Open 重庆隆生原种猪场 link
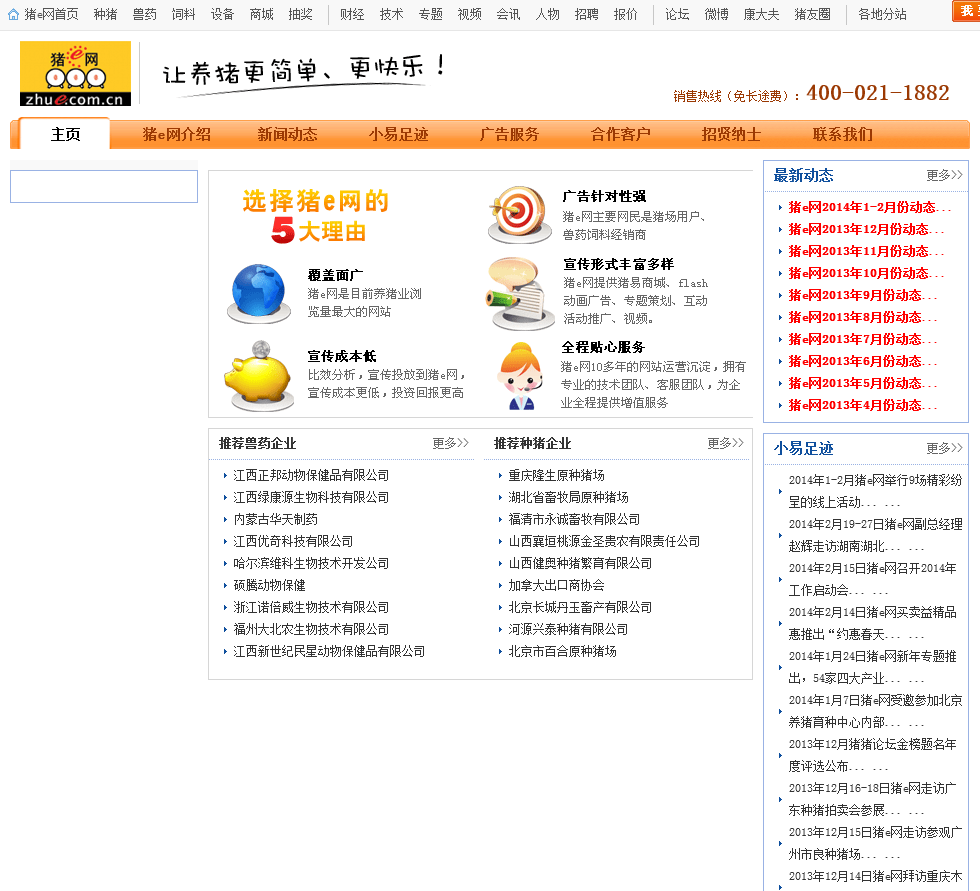Viewport: 980px width, 891px height. (x=556, y=475)
